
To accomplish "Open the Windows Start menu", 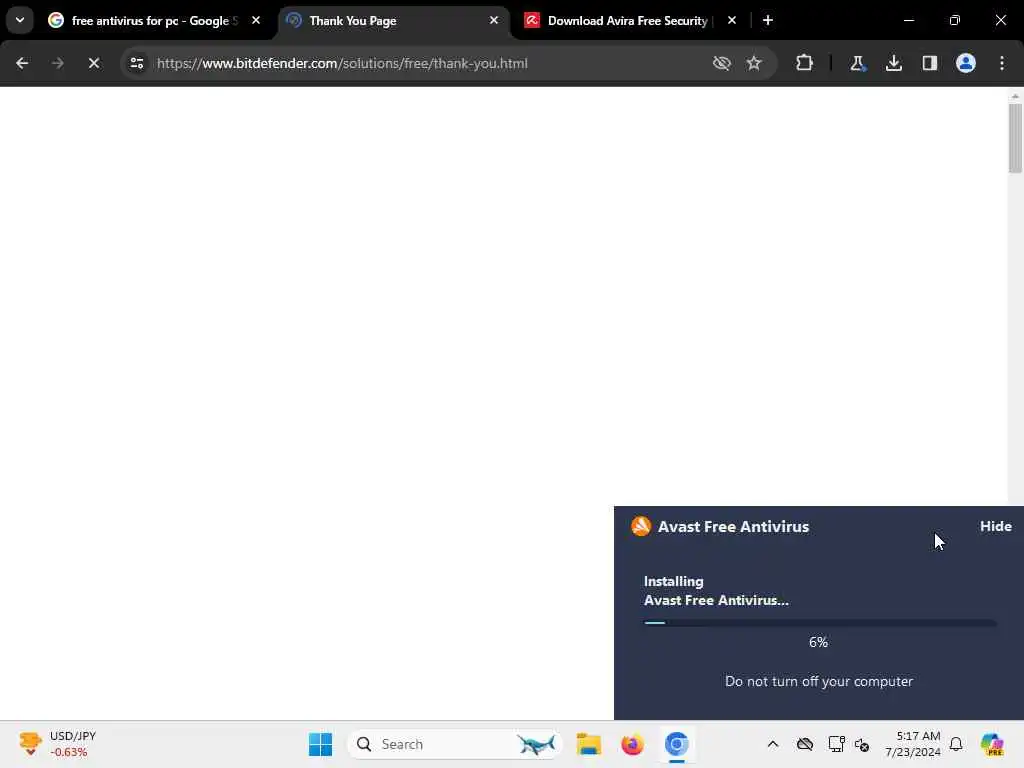I will pyautogui.click(x=320, y=744).
